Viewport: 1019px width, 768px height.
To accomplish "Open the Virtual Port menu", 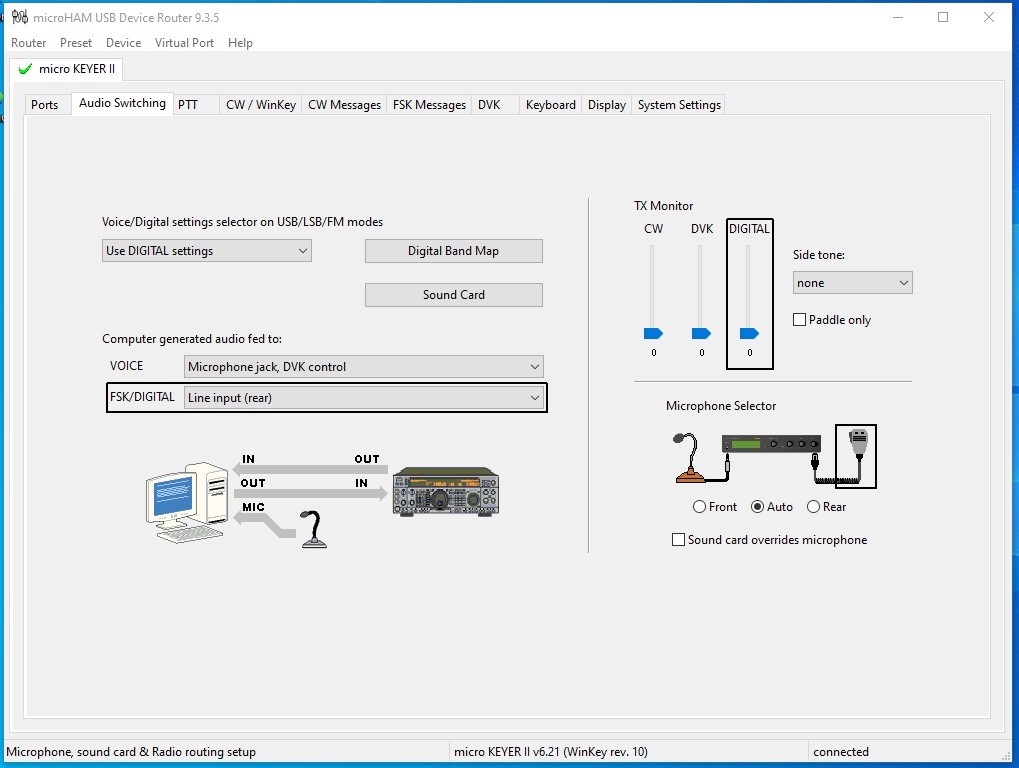I will (x=184, y=43).
